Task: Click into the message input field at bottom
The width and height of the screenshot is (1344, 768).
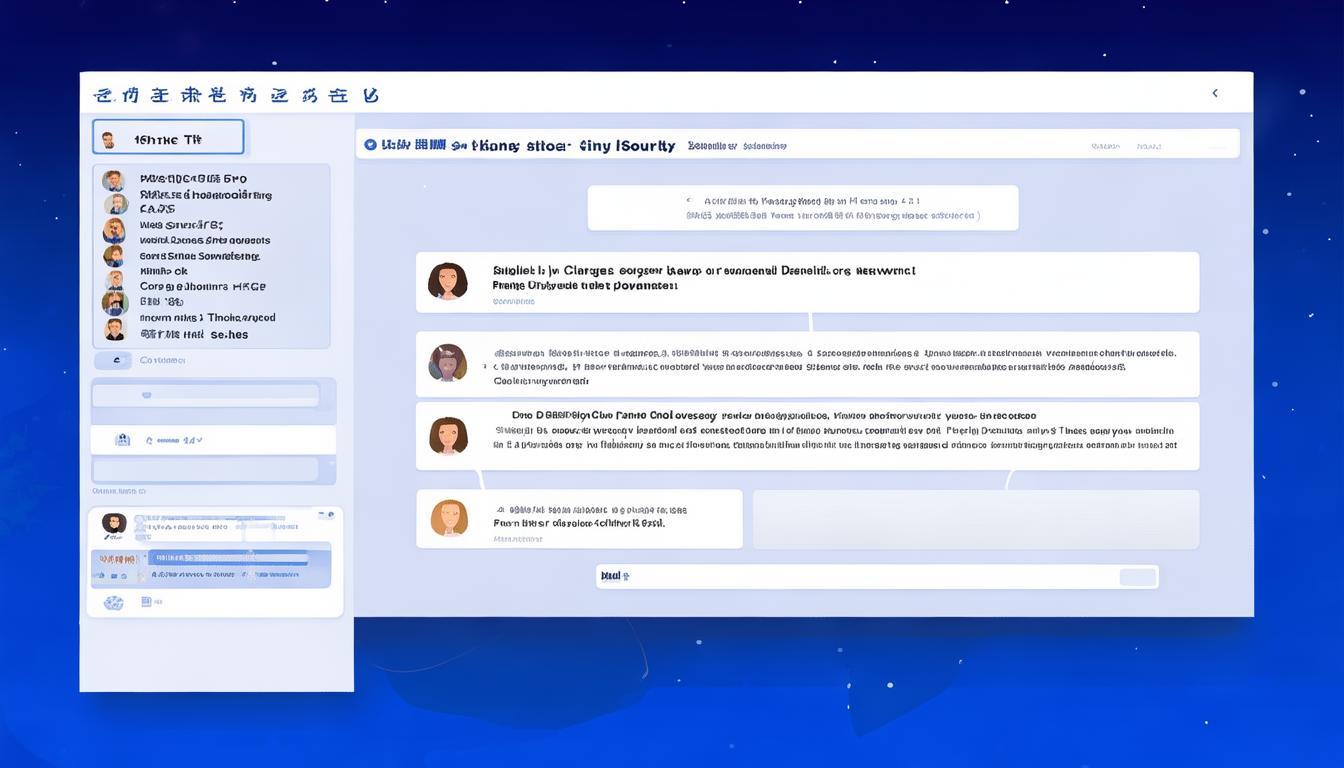Action: [860, 576]
